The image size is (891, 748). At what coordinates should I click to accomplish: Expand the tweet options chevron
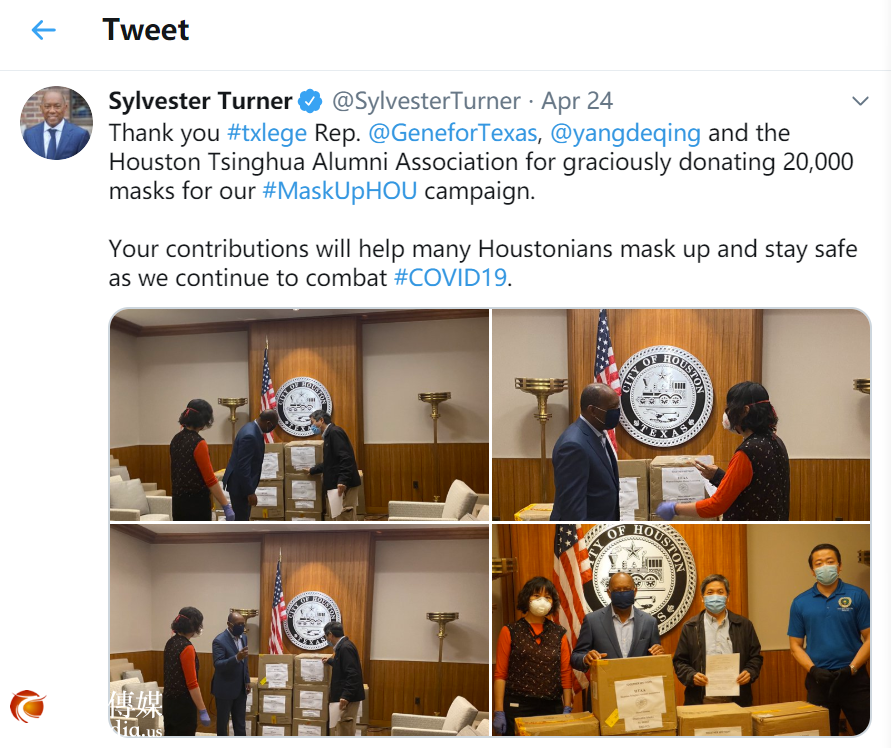[x=860, y=101]
